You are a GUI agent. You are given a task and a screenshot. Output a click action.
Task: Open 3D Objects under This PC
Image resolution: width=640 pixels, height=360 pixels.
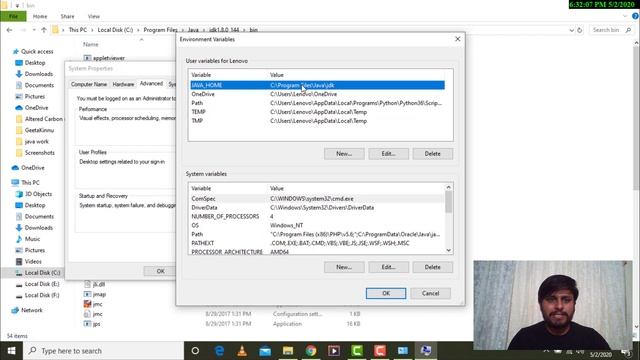[38, 194]
